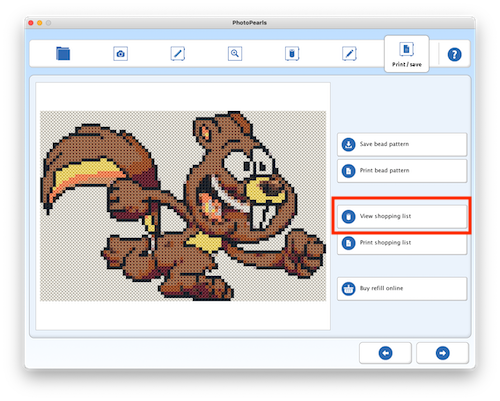Click Print shopping list button
This screenshot has width=500, height=401.
coord(402,243)
